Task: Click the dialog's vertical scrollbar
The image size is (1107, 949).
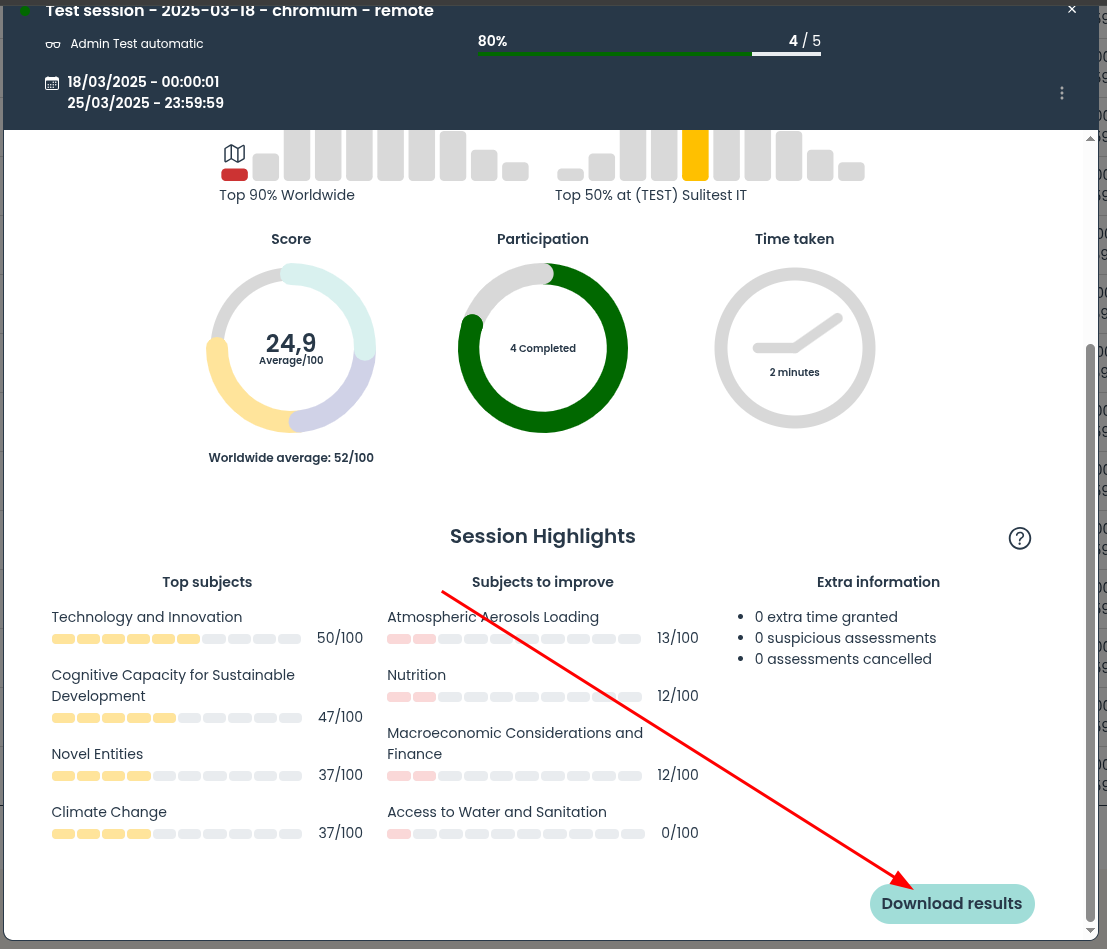Action: tap(1090, 630)
